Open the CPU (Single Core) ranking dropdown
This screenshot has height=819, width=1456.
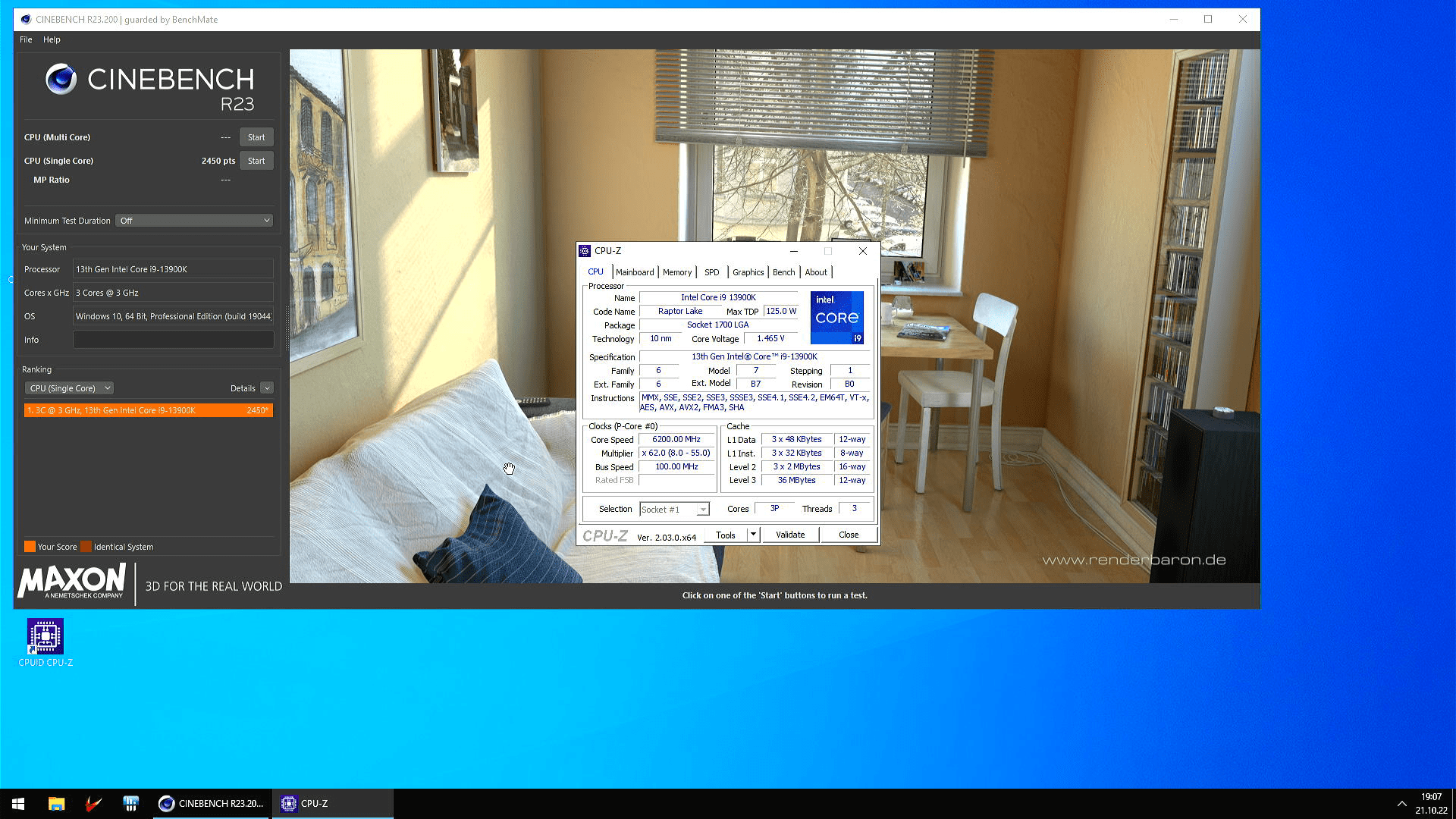tap(69, 388)
